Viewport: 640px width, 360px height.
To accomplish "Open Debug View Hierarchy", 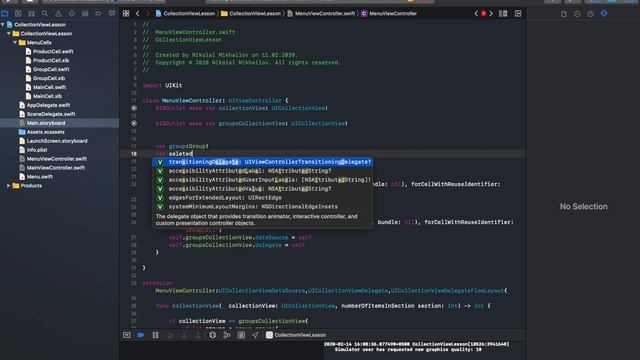I will pyautogui.click(x=213, y=335).
